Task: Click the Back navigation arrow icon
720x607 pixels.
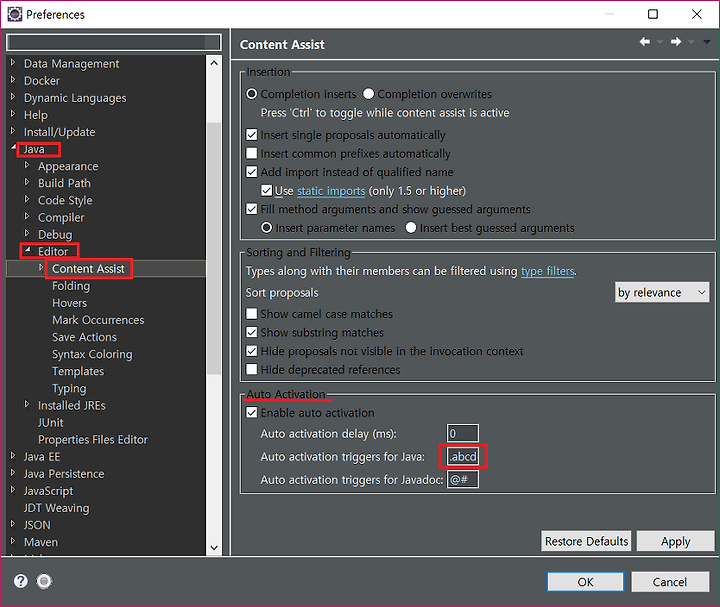Action: (645, 42)
